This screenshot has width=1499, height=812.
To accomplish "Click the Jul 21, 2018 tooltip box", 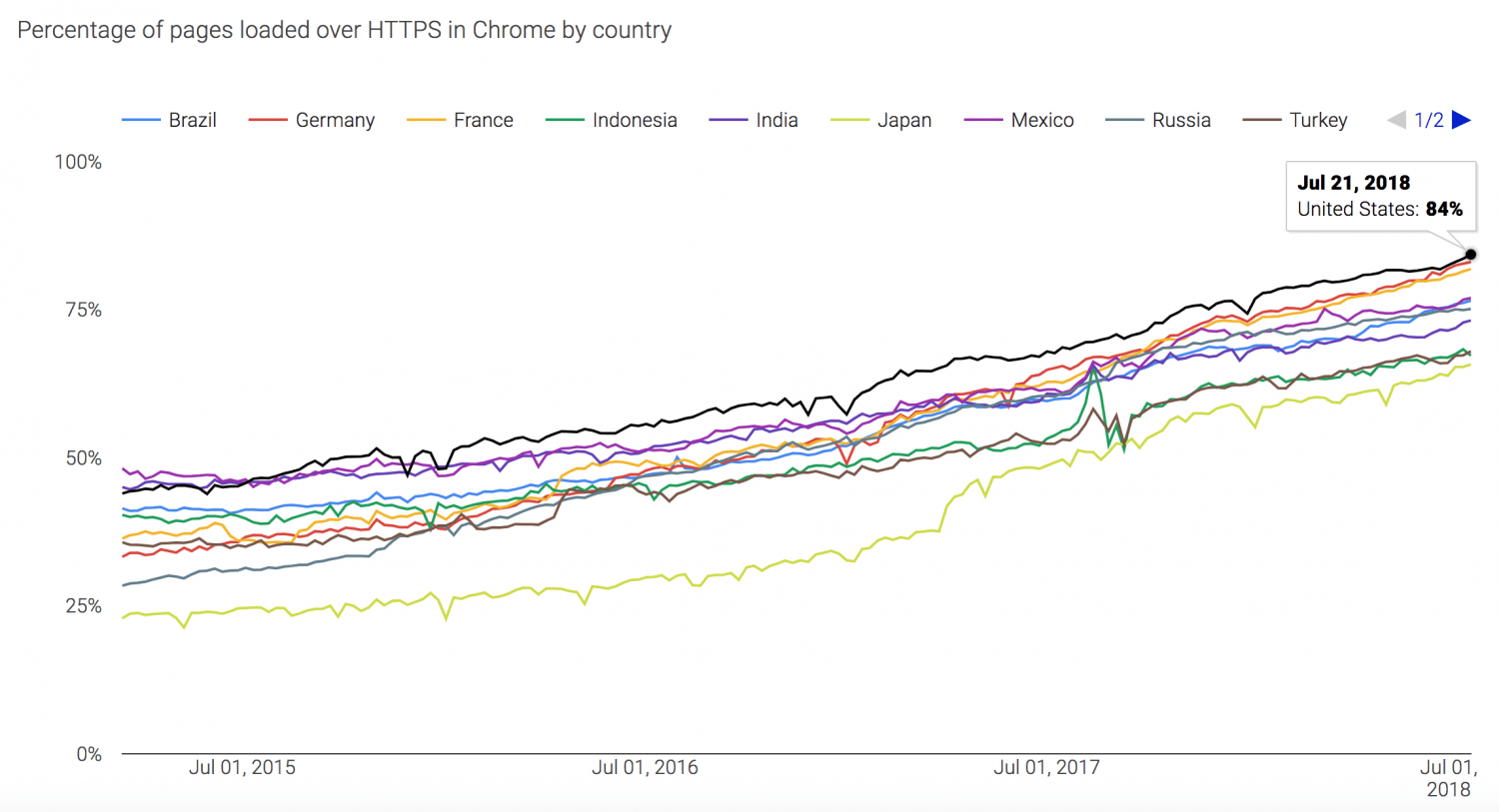I will pyautogui.click(x=1379, y=196).
